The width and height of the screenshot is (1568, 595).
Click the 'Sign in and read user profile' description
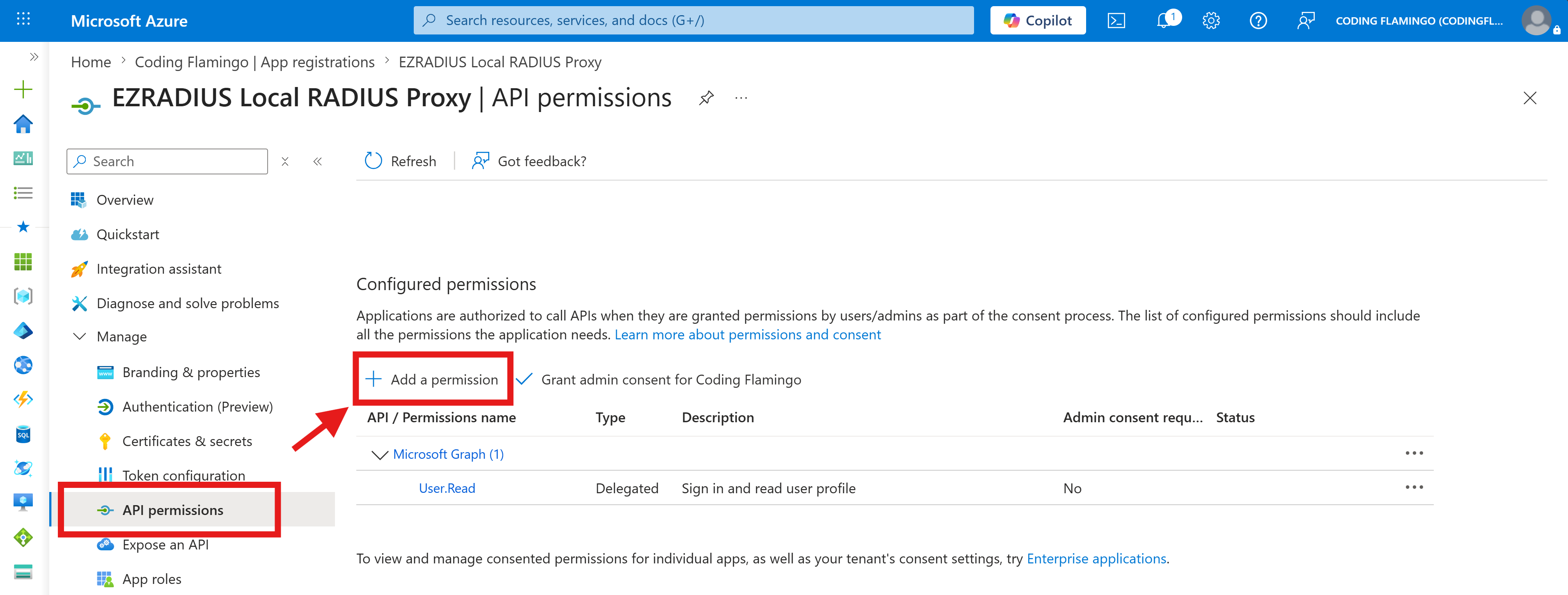(768, 489)
